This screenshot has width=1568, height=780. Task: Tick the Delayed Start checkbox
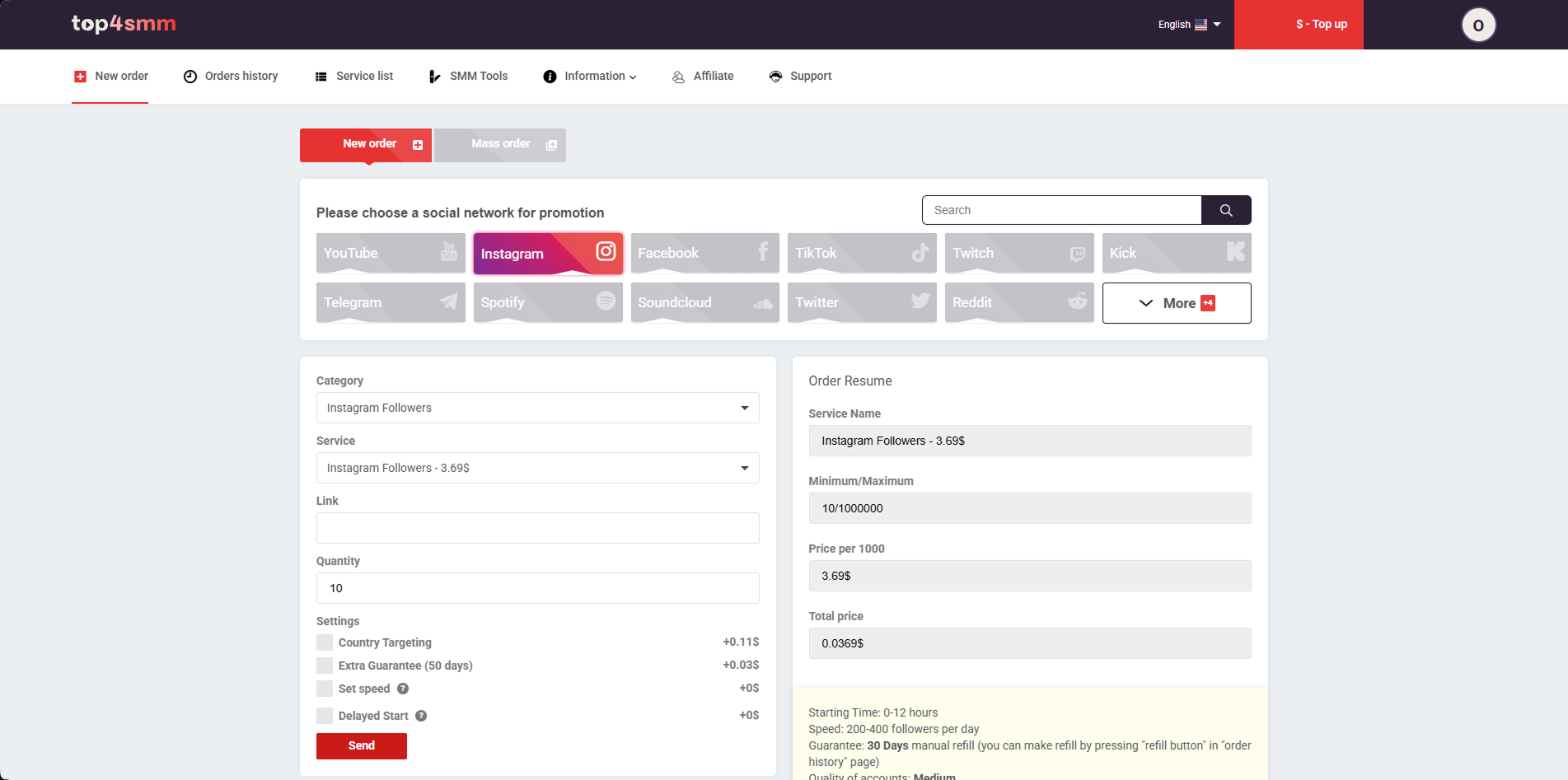tap(325, 716)
